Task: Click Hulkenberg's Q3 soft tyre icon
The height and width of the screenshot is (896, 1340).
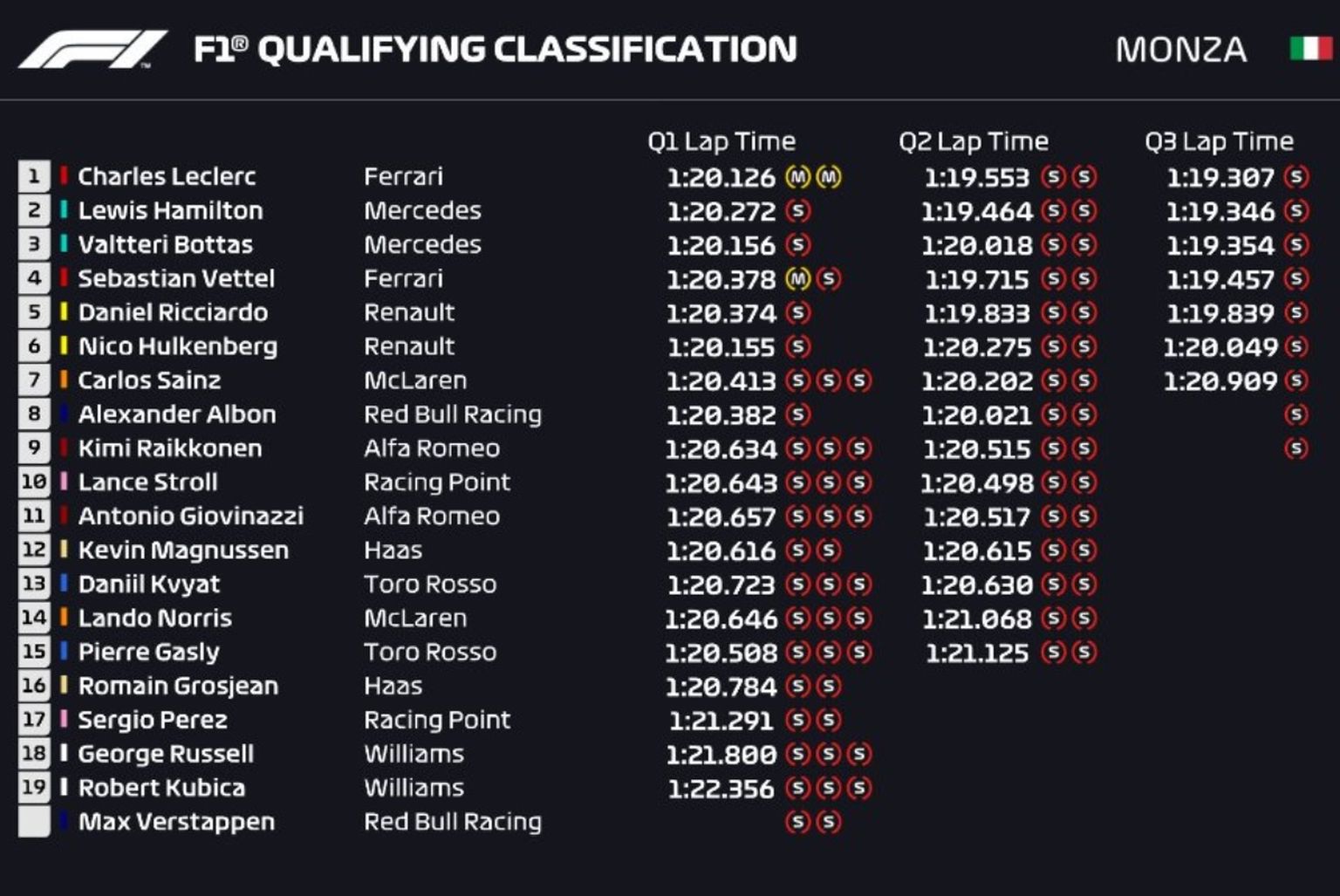Action: pos(1296,347)
